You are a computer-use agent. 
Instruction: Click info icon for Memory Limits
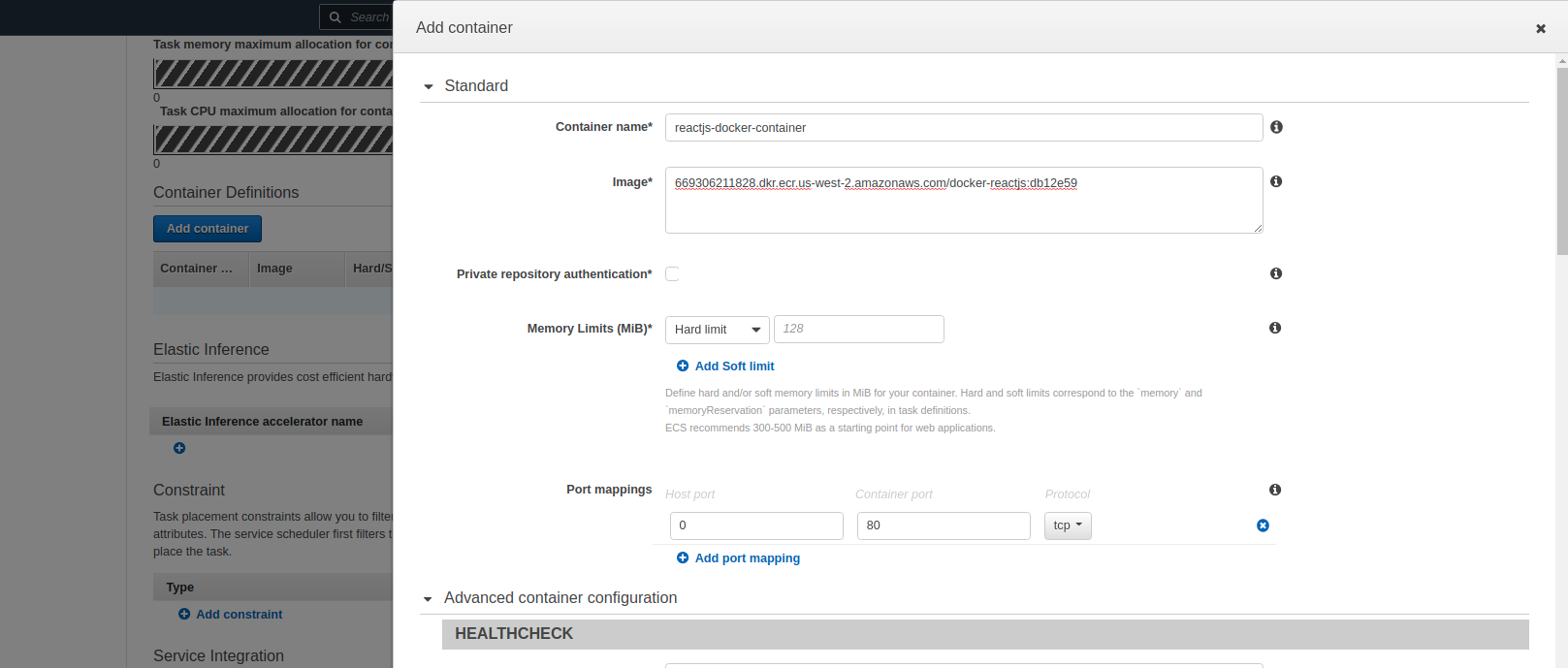[x=1275, y=328]
